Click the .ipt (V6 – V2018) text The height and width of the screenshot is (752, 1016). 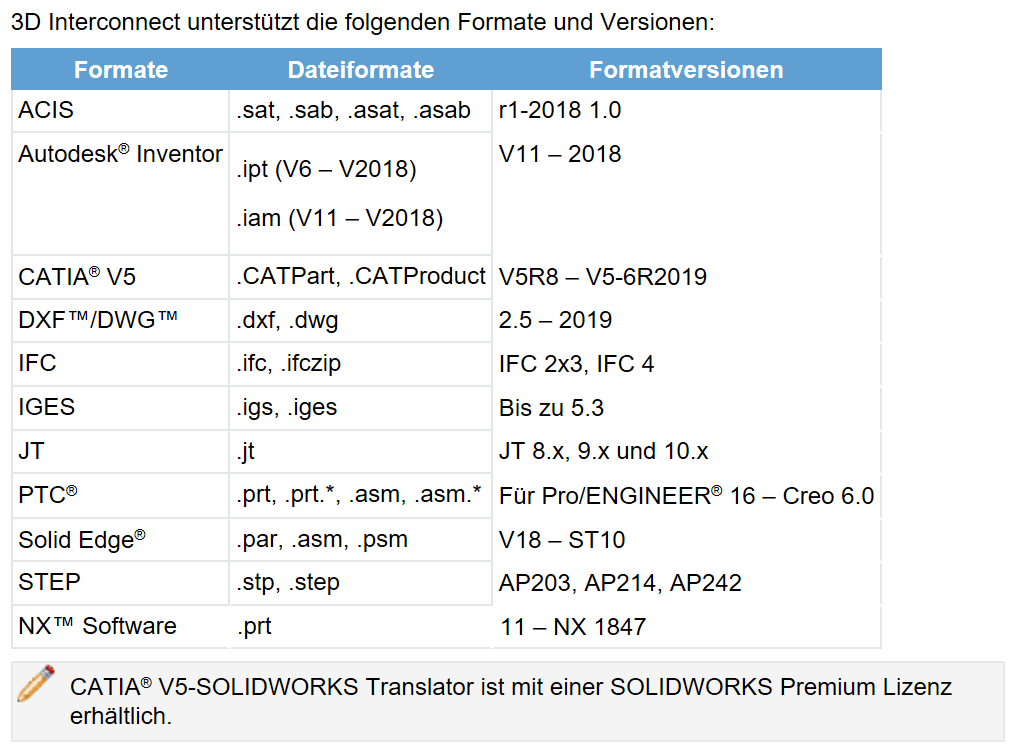tap(327, 170)
